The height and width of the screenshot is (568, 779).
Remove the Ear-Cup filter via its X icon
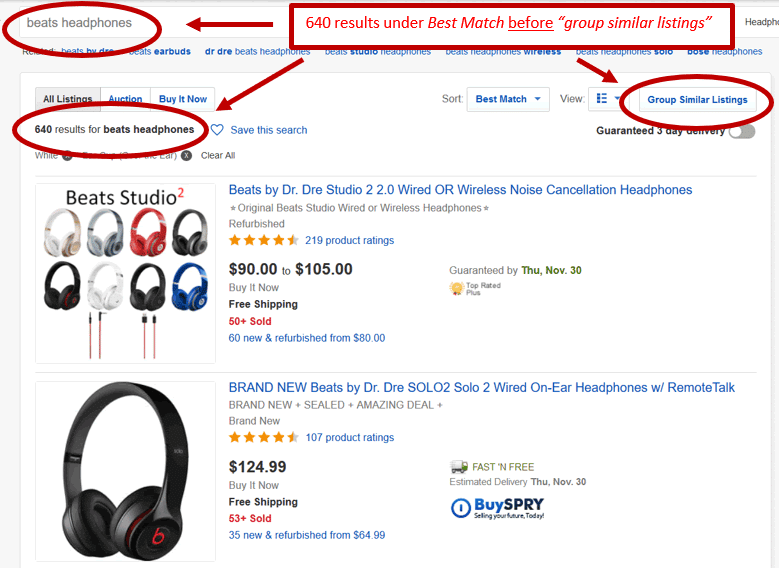186,156
